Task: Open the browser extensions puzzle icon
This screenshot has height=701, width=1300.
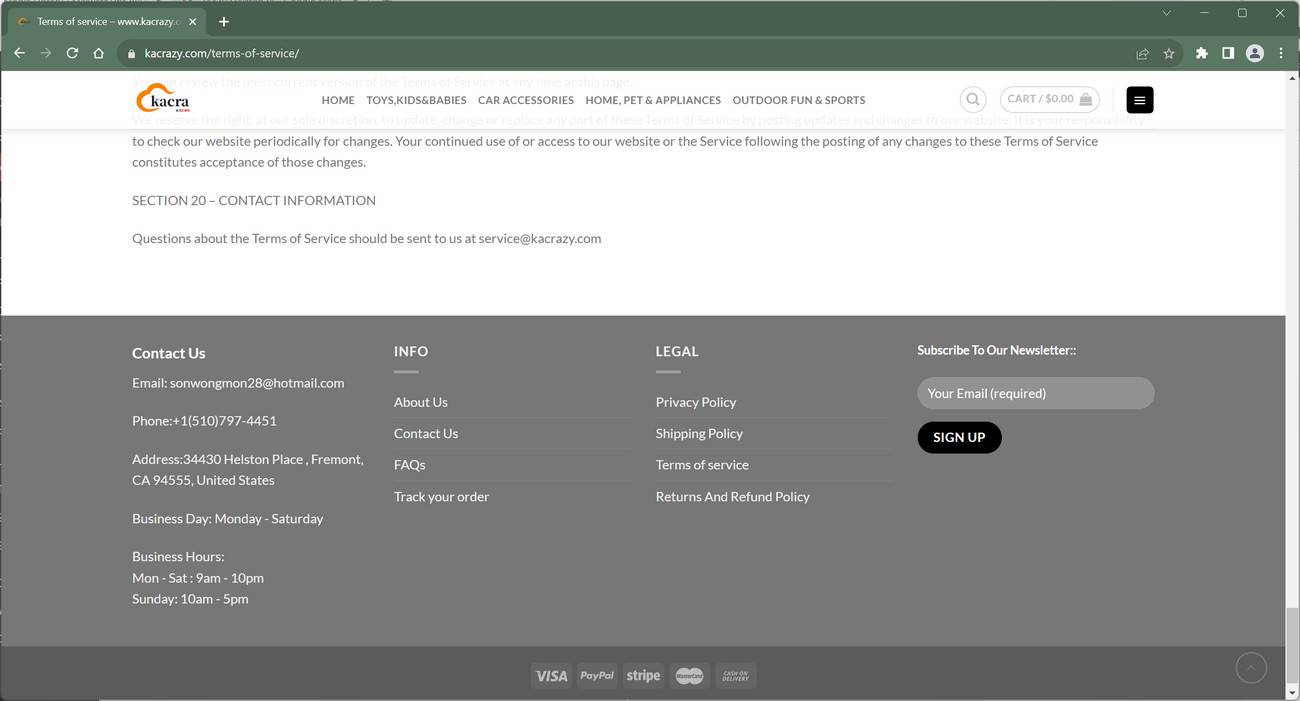Action: (x=1201, y=53)
